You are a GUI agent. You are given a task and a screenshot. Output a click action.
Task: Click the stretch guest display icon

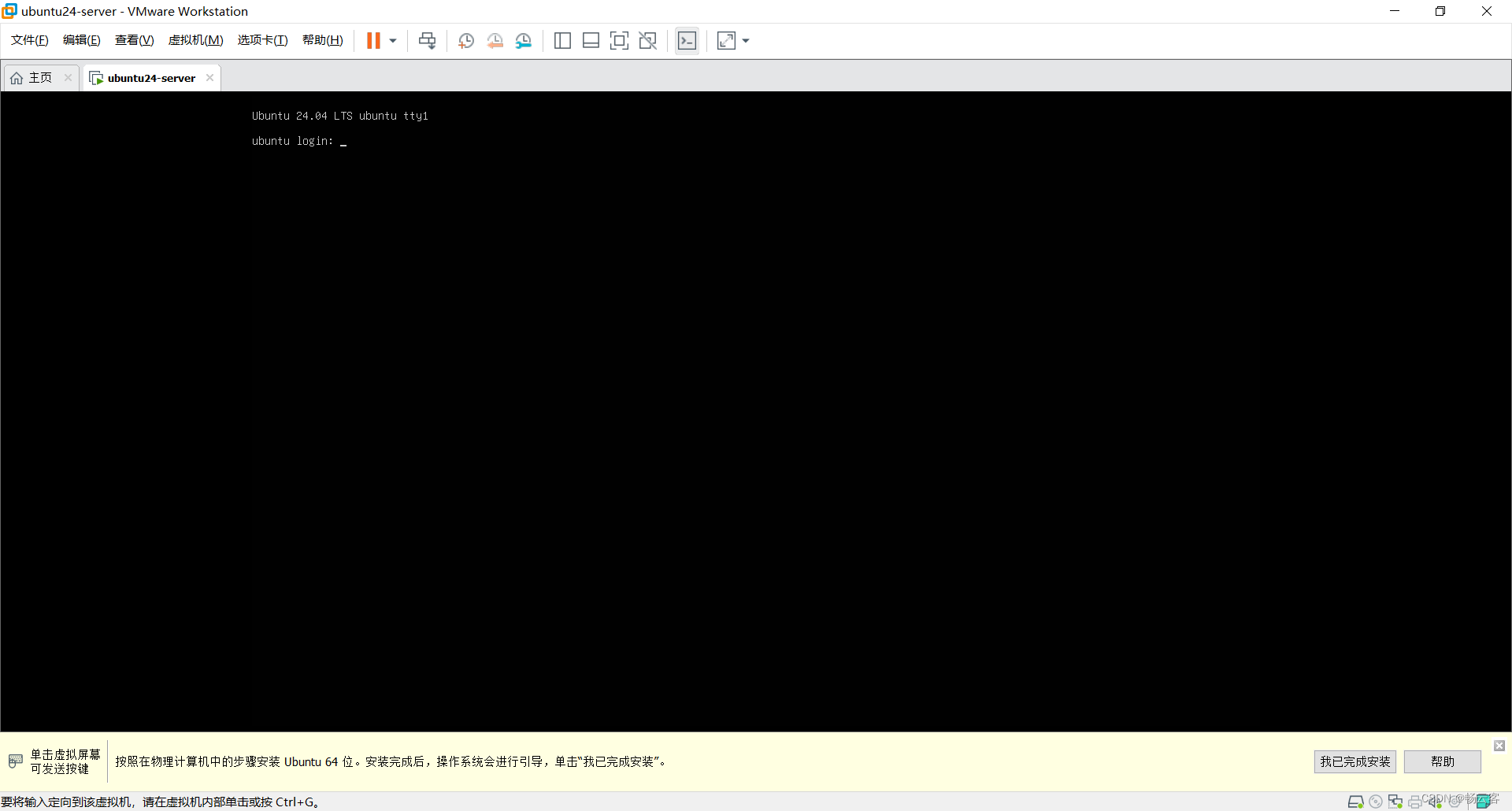(726, 40)
